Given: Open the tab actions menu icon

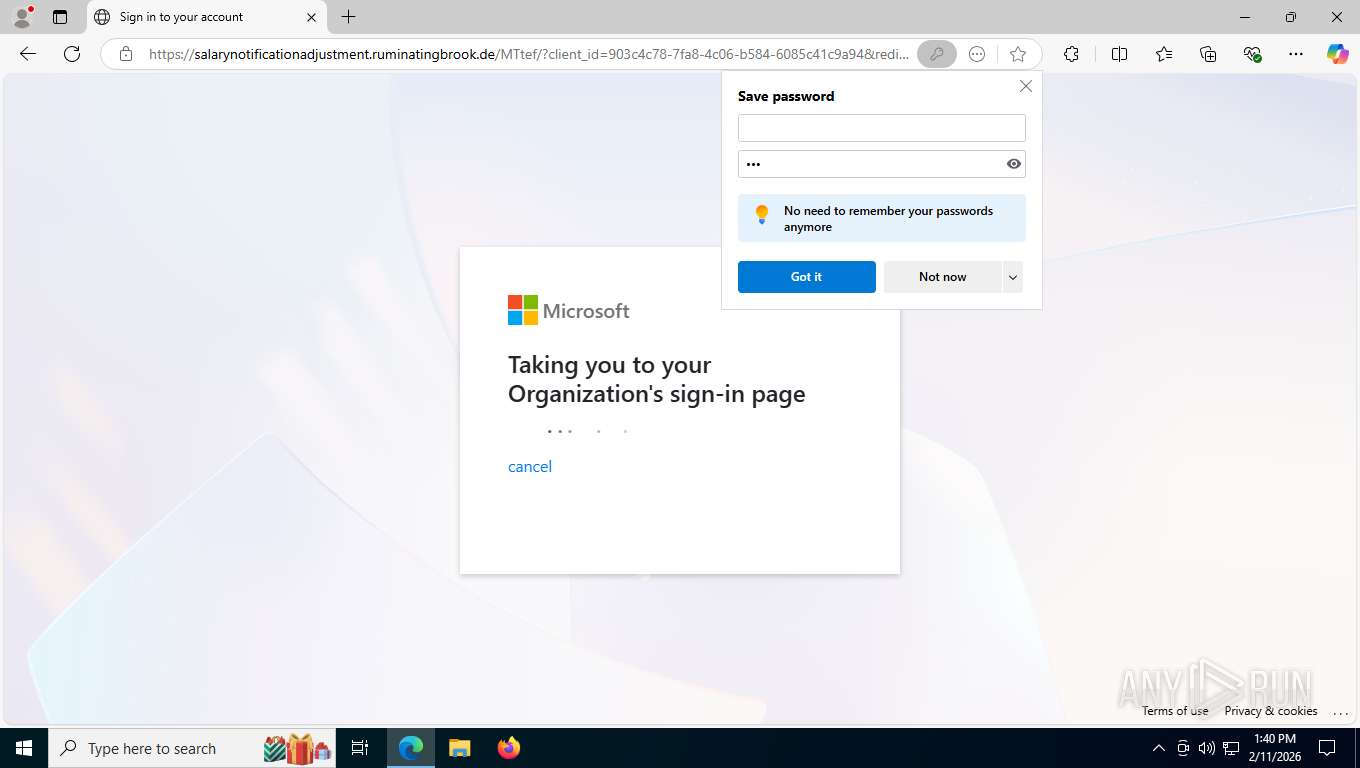Looking at the screenshot, I should click(60, 17).
